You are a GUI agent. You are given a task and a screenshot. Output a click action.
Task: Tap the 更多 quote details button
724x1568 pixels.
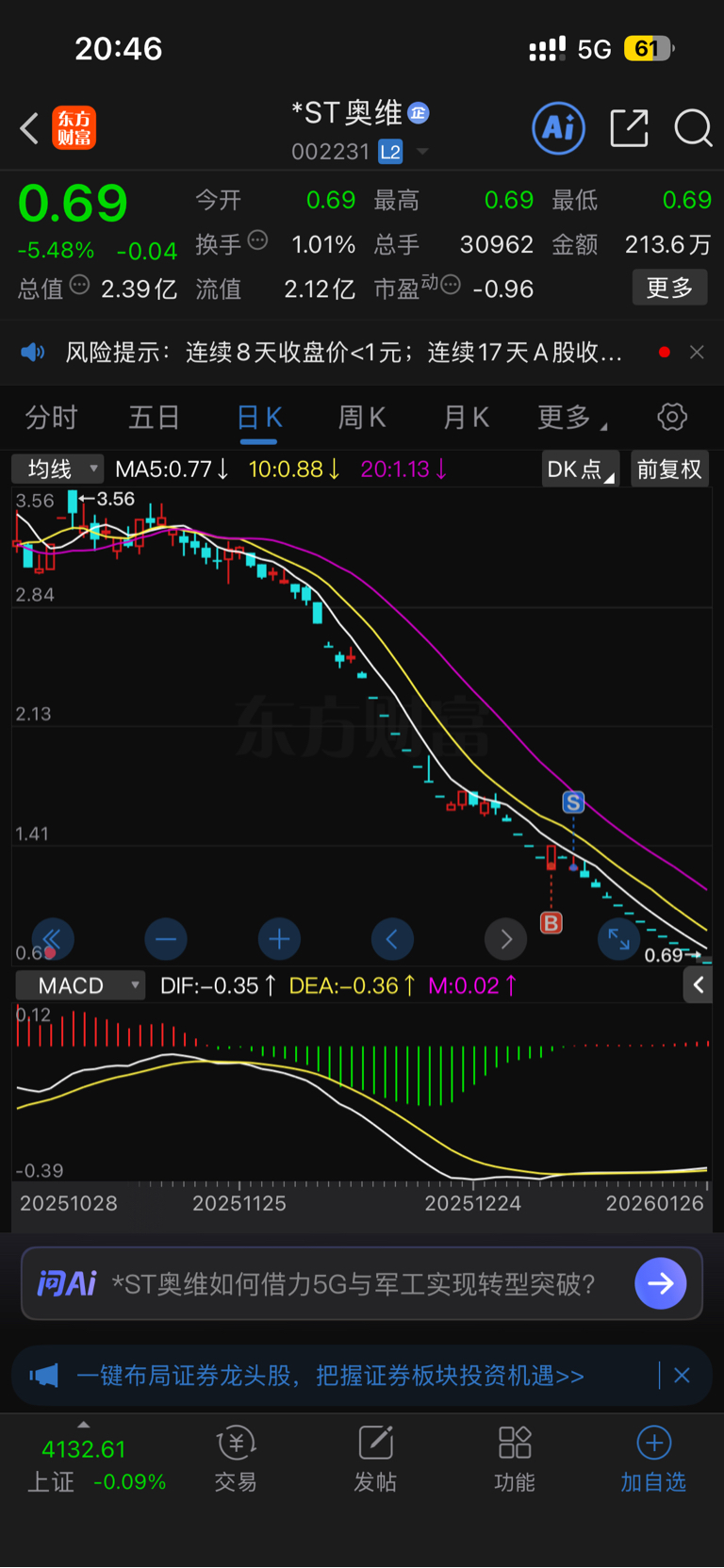coord(669,288)
